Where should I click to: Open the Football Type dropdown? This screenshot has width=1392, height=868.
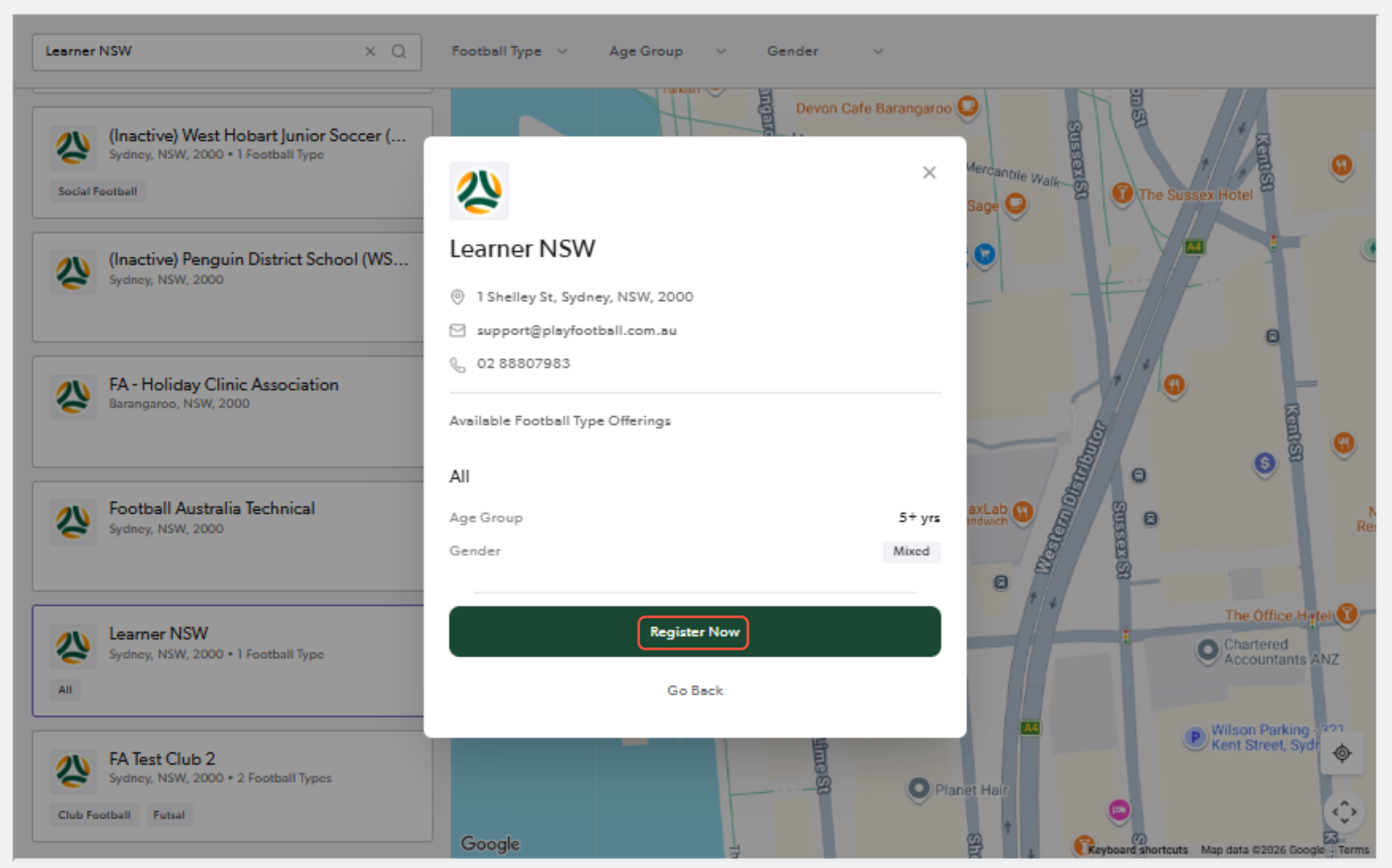pos(509,51)
